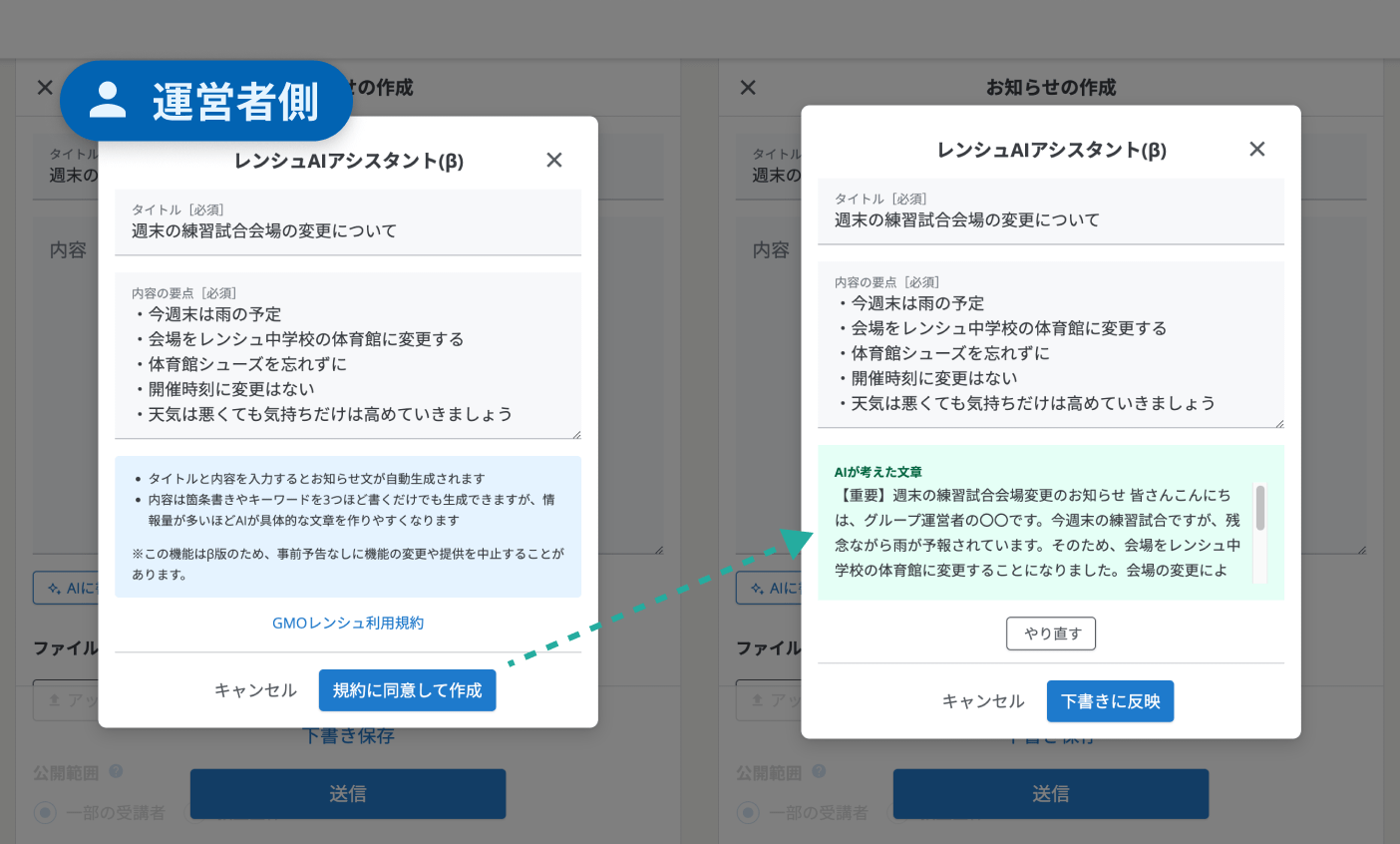
Task: Open the GMOレンシュ利用規約 link
Action: [348, 623]
